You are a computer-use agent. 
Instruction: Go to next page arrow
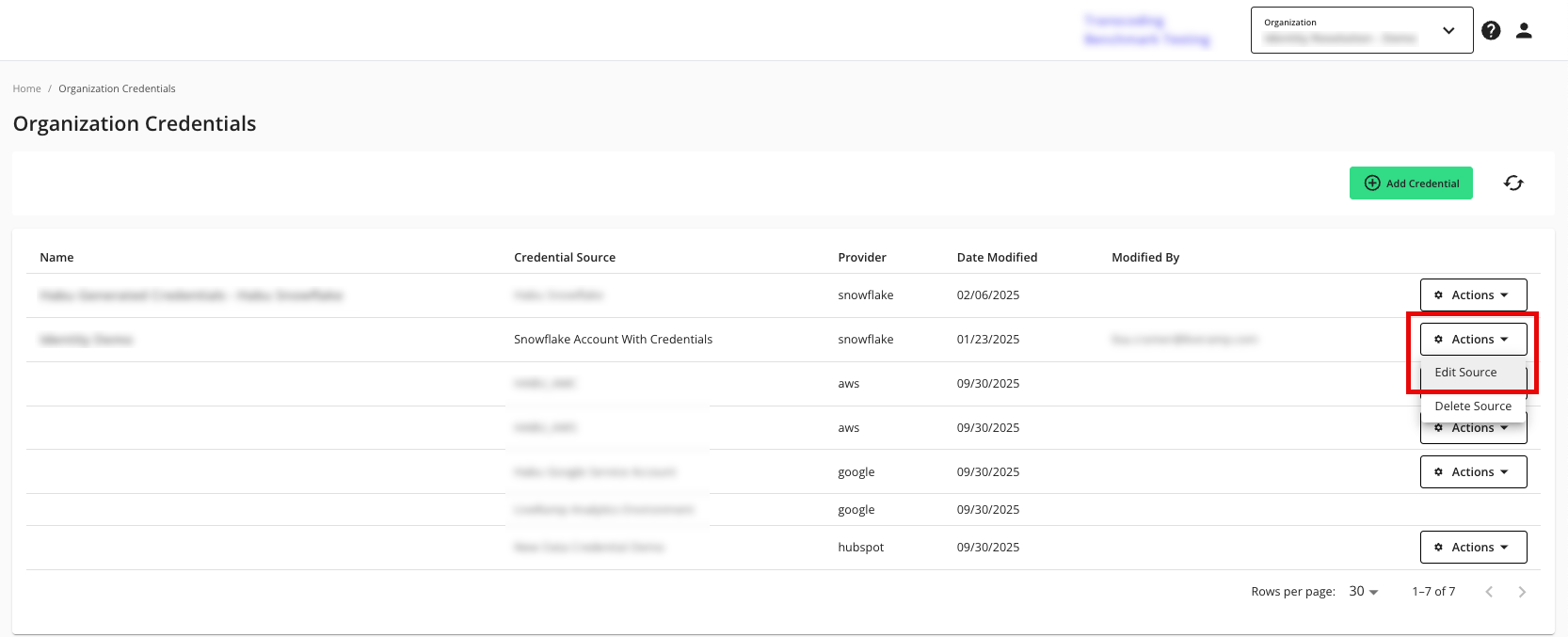1522,592
